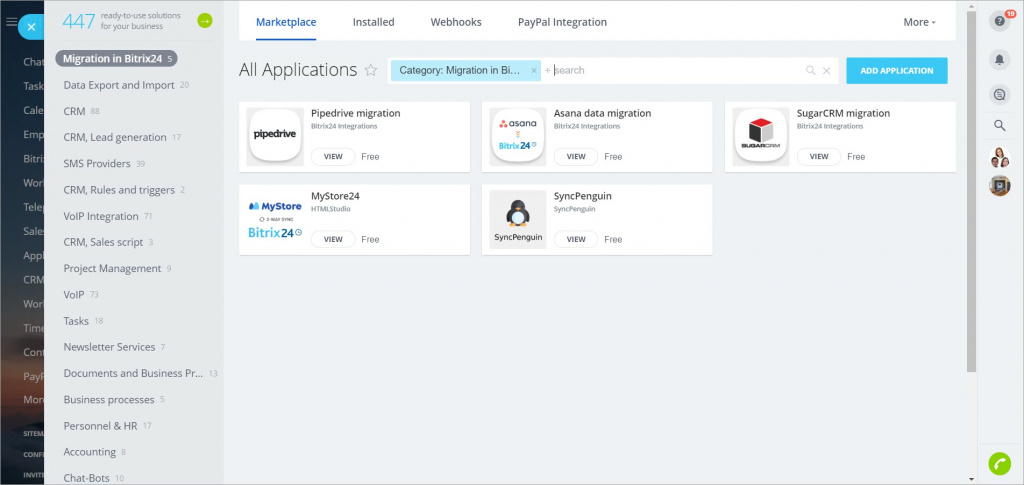Viewport: 1024px width, 485px height.
Task: Select the Chat-Bots category
Action: pos(93,478)
